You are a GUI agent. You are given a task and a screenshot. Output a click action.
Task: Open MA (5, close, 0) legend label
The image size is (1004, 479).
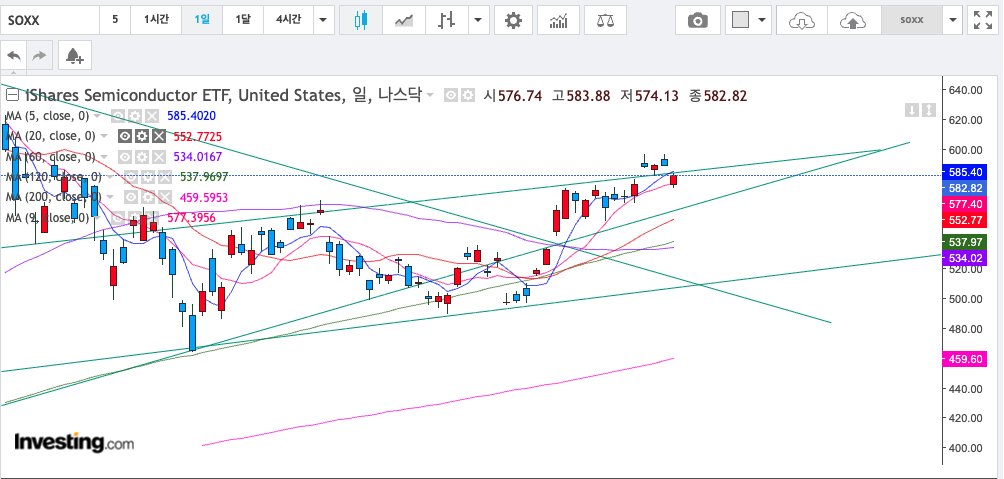[x=47, y=116]
